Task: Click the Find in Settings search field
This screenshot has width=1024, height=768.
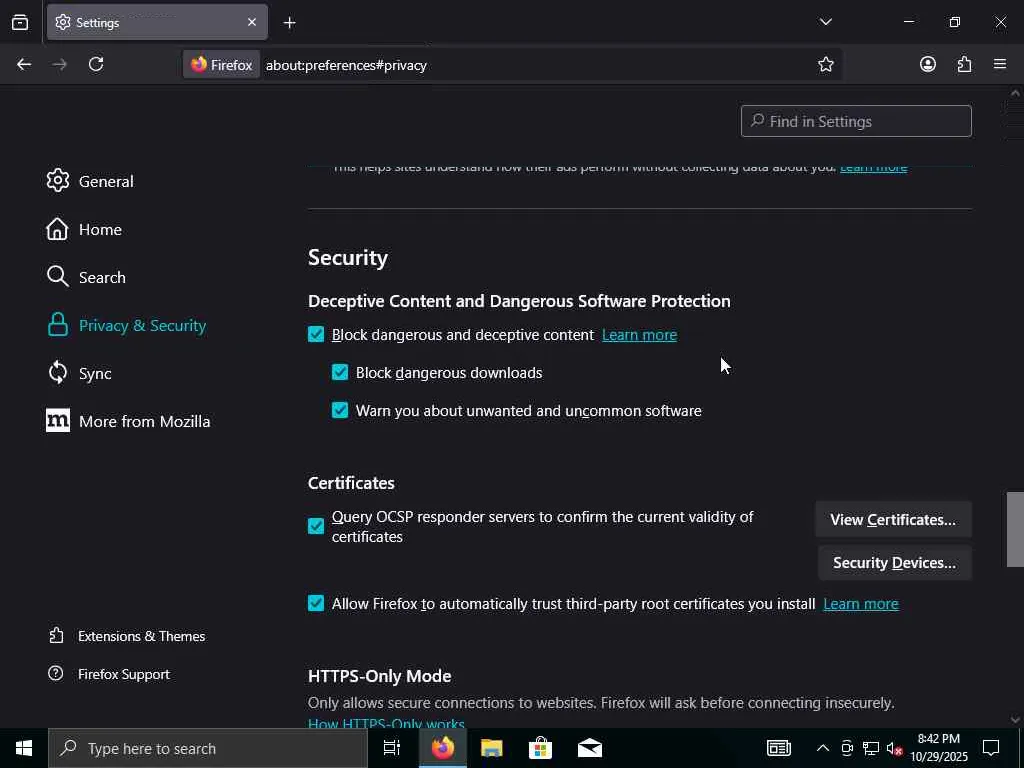Action: (x=856, y=121)
